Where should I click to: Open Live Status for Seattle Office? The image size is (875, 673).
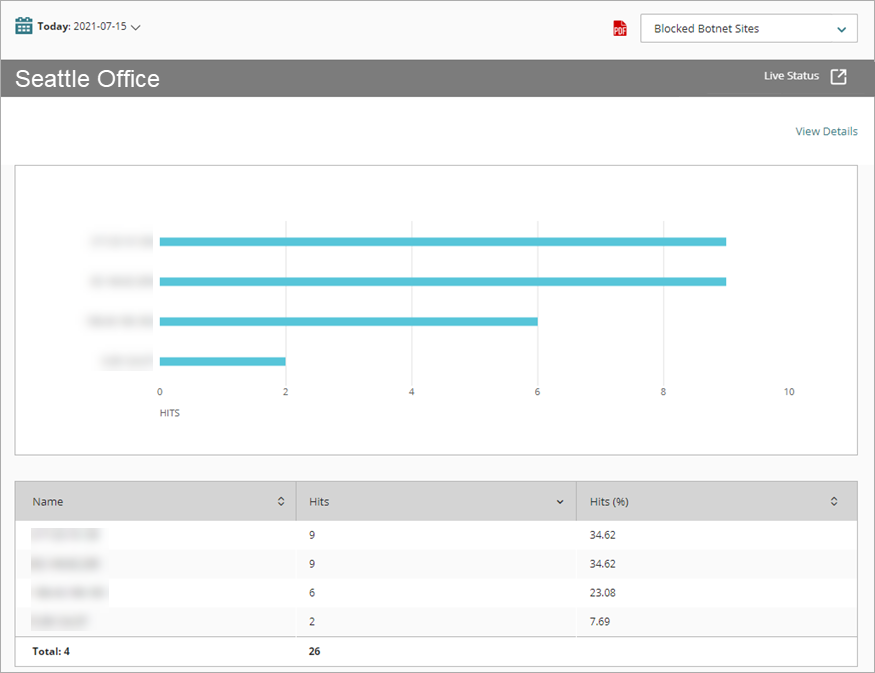click(x=790, y=75)
